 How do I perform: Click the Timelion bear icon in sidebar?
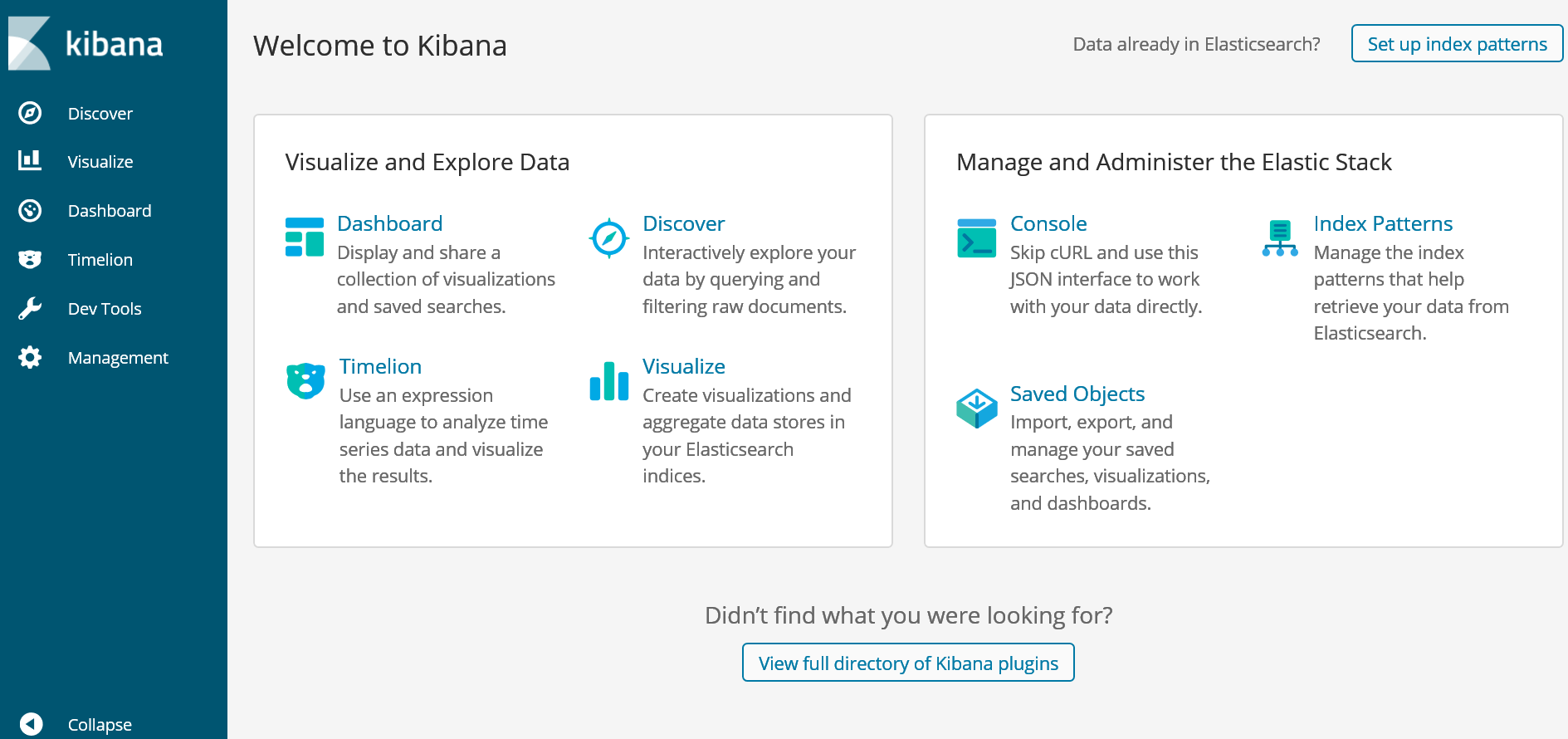pos(30,260)
